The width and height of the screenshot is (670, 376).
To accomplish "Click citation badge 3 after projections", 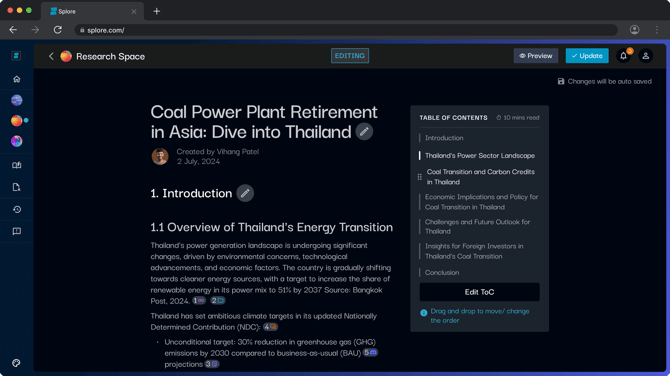I will [x=212, y=364].
